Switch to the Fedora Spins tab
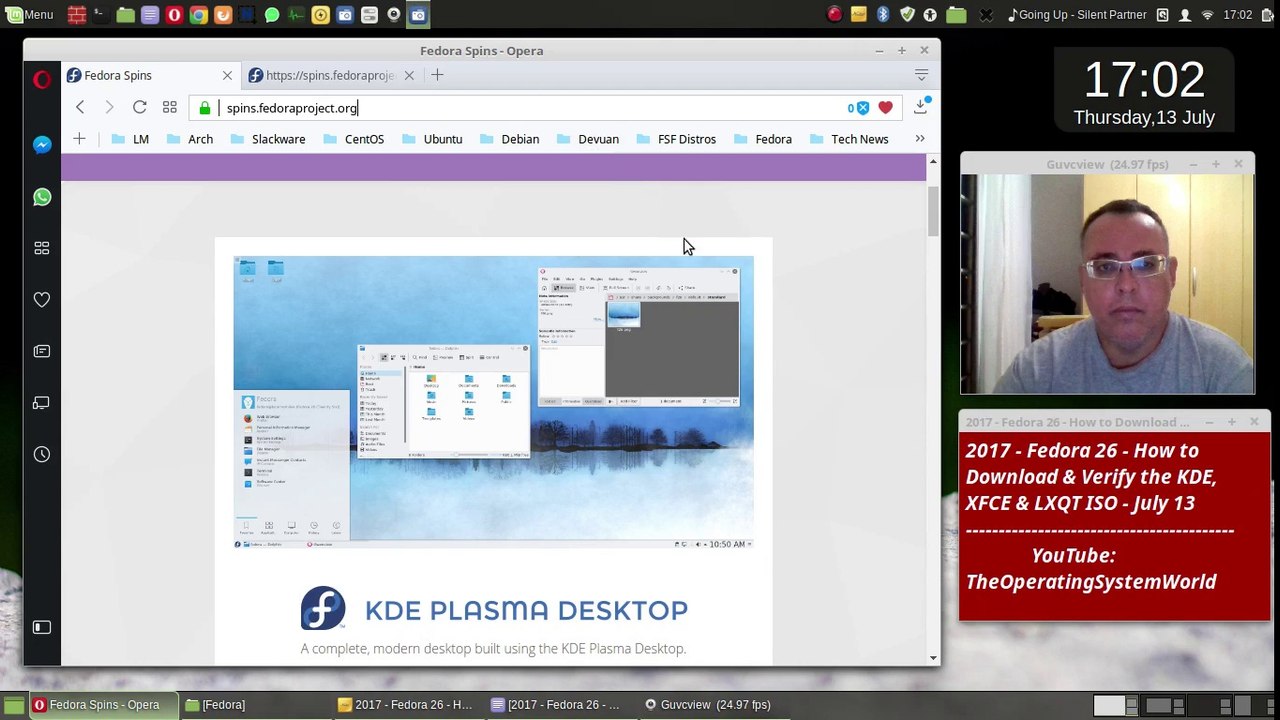This screenshot has height=720, width=1280. [x=150, y=75]
